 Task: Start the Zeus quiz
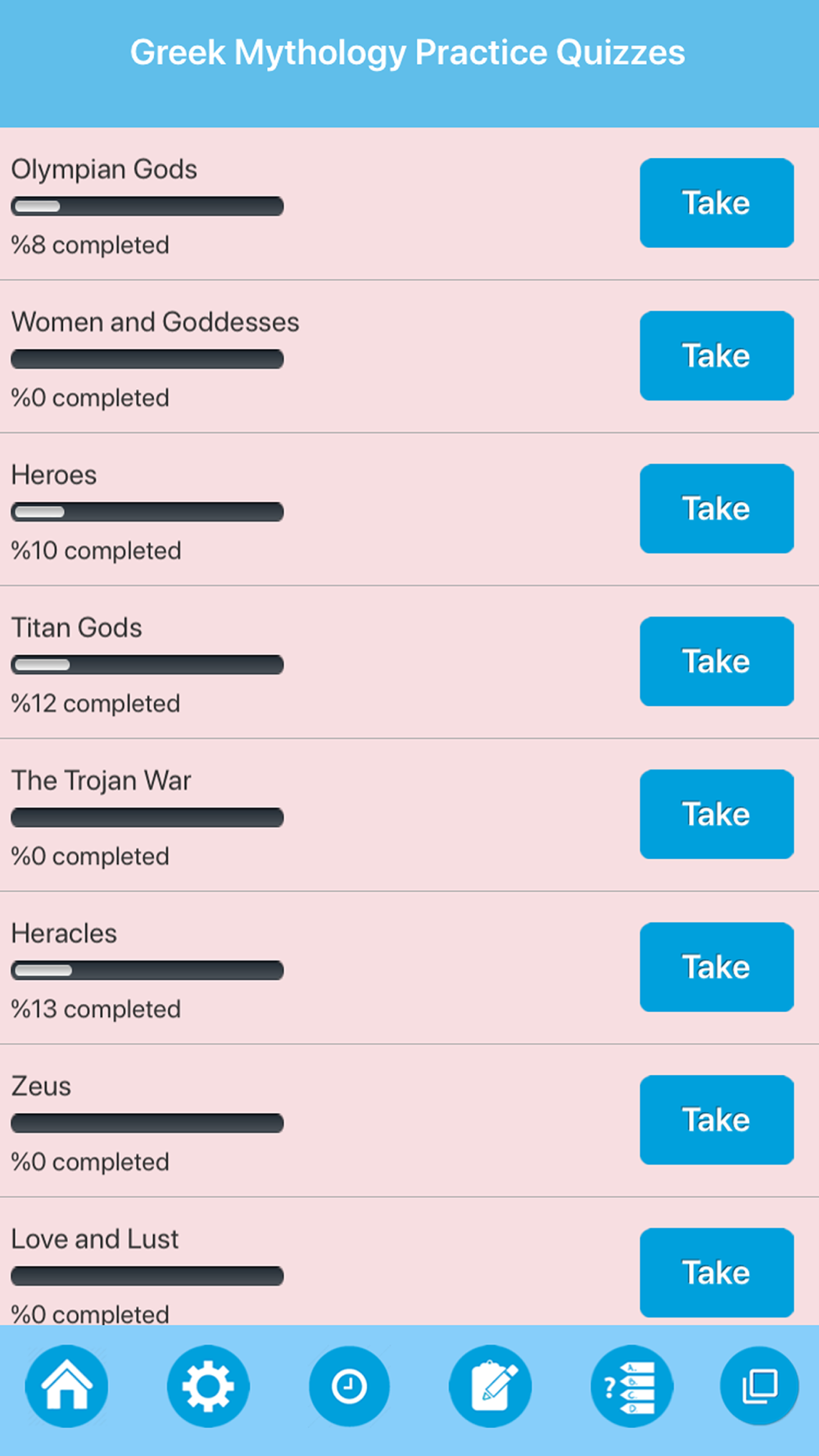pos(717,1119)
